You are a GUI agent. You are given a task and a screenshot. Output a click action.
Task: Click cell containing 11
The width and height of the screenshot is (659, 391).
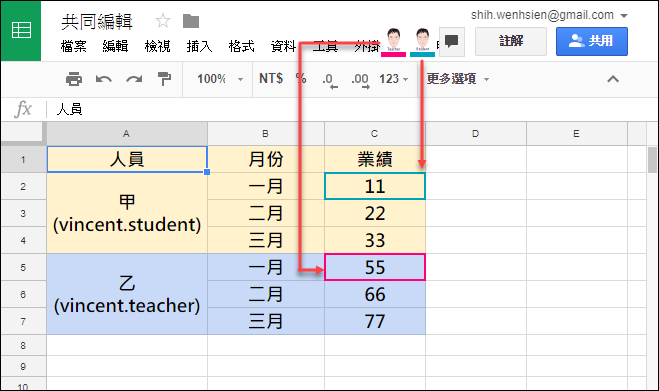pyautogui.click(x=374, y=186)
